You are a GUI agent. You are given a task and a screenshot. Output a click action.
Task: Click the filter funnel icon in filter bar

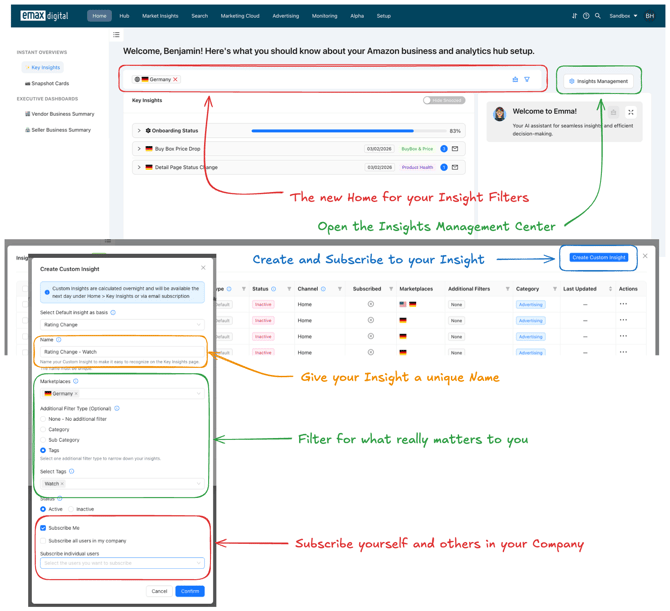coord(527,79)
